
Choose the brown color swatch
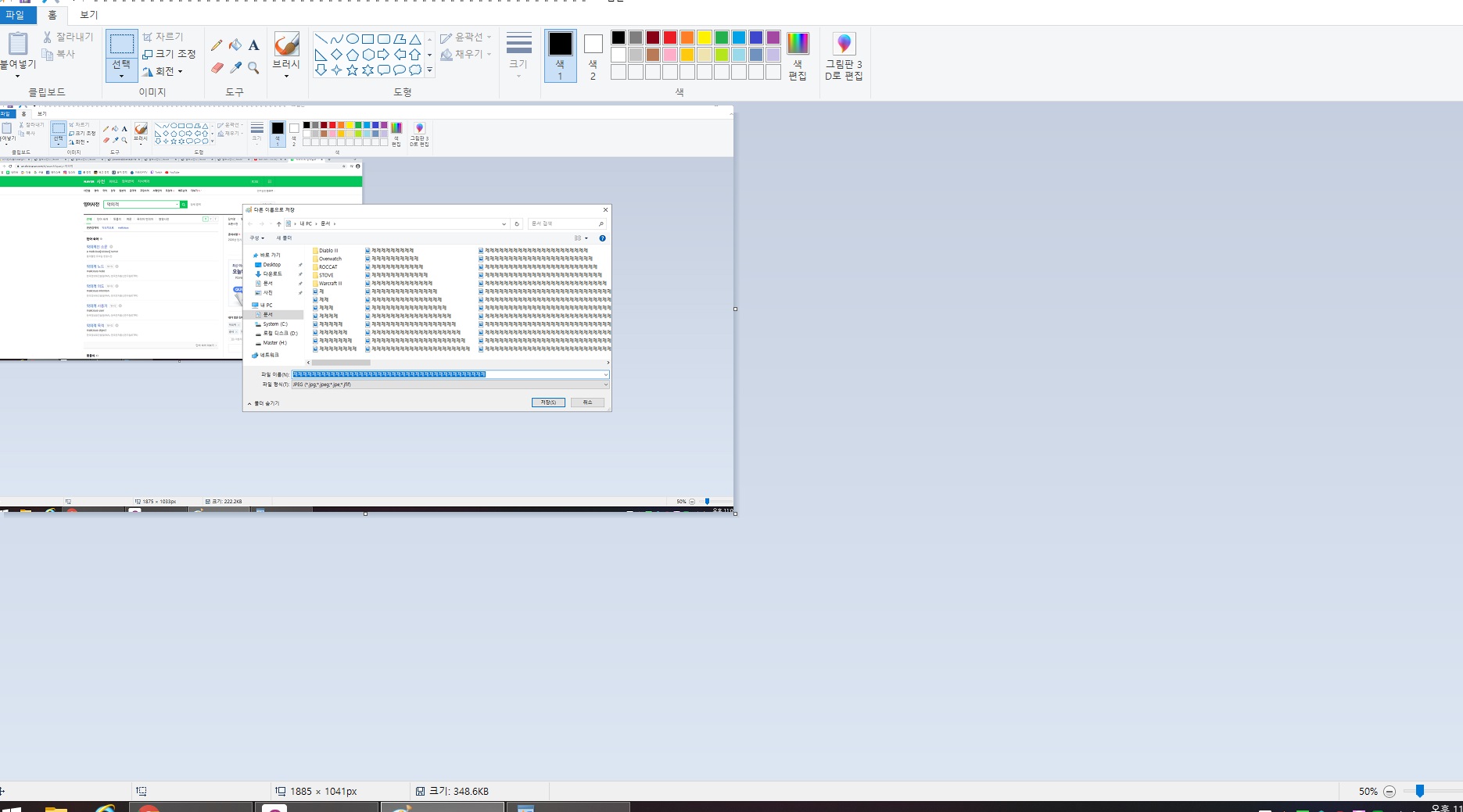(653, 55)
